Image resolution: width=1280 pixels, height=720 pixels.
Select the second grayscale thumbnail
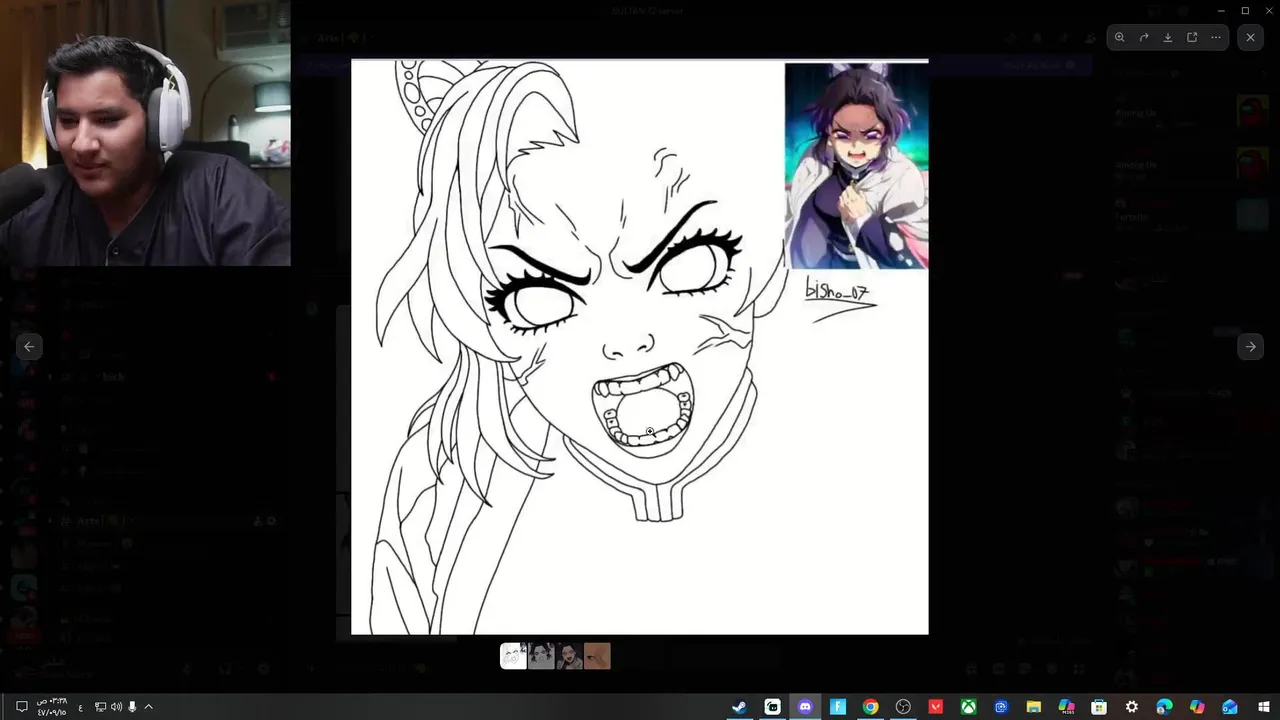pyautogui.click(x=541, y=656)
